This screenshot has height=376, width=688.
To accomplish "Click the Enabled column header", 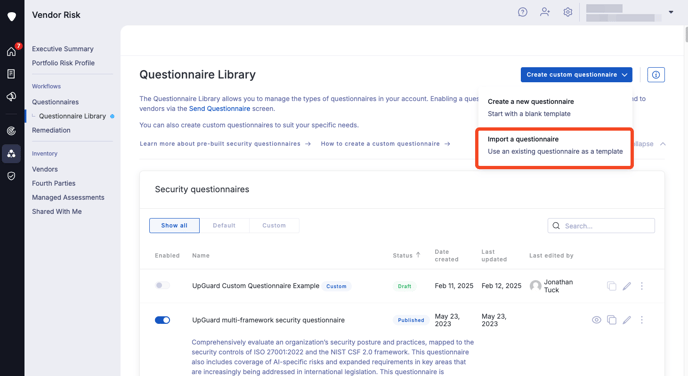I will [x=167, y=255].
